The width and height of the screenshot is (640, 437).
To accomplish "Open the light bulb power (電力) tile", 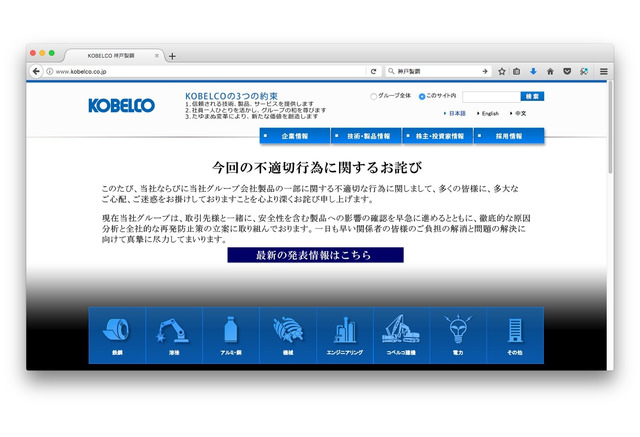I will point(458,335).
